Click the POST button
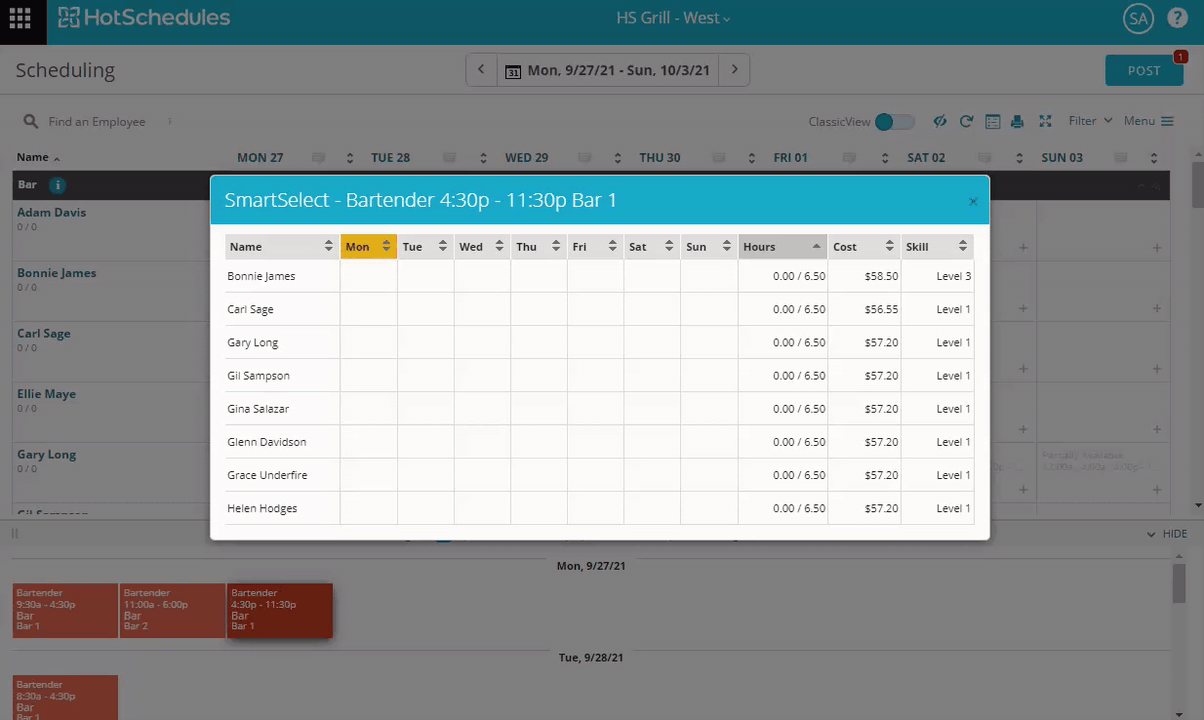Screen dimensions: 1204x720 tap(1144, 71)
